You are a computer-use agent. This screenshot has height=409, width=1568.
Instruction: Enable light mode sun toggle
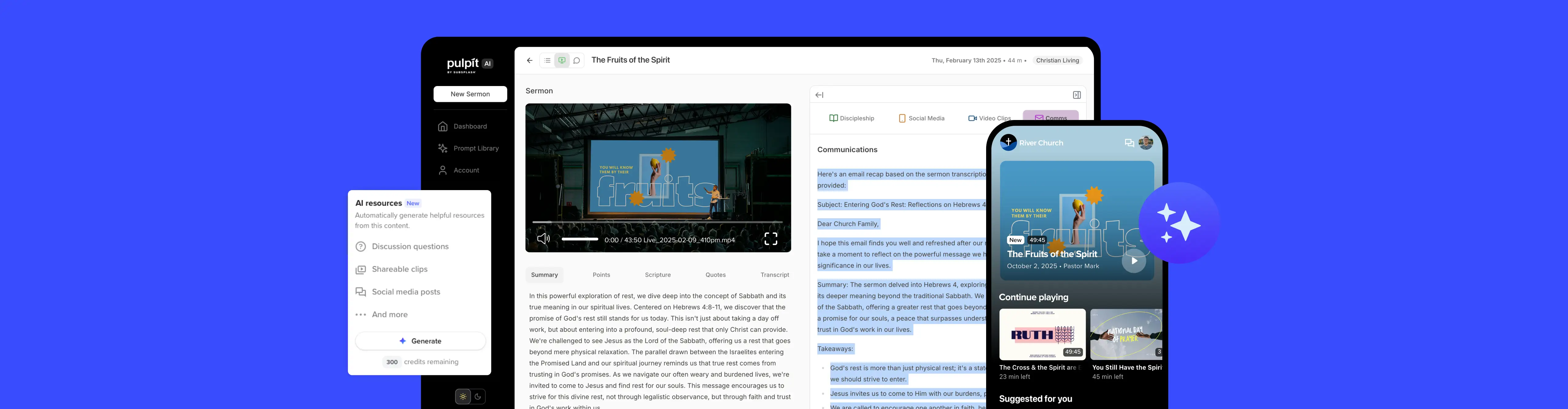[463, 397]
